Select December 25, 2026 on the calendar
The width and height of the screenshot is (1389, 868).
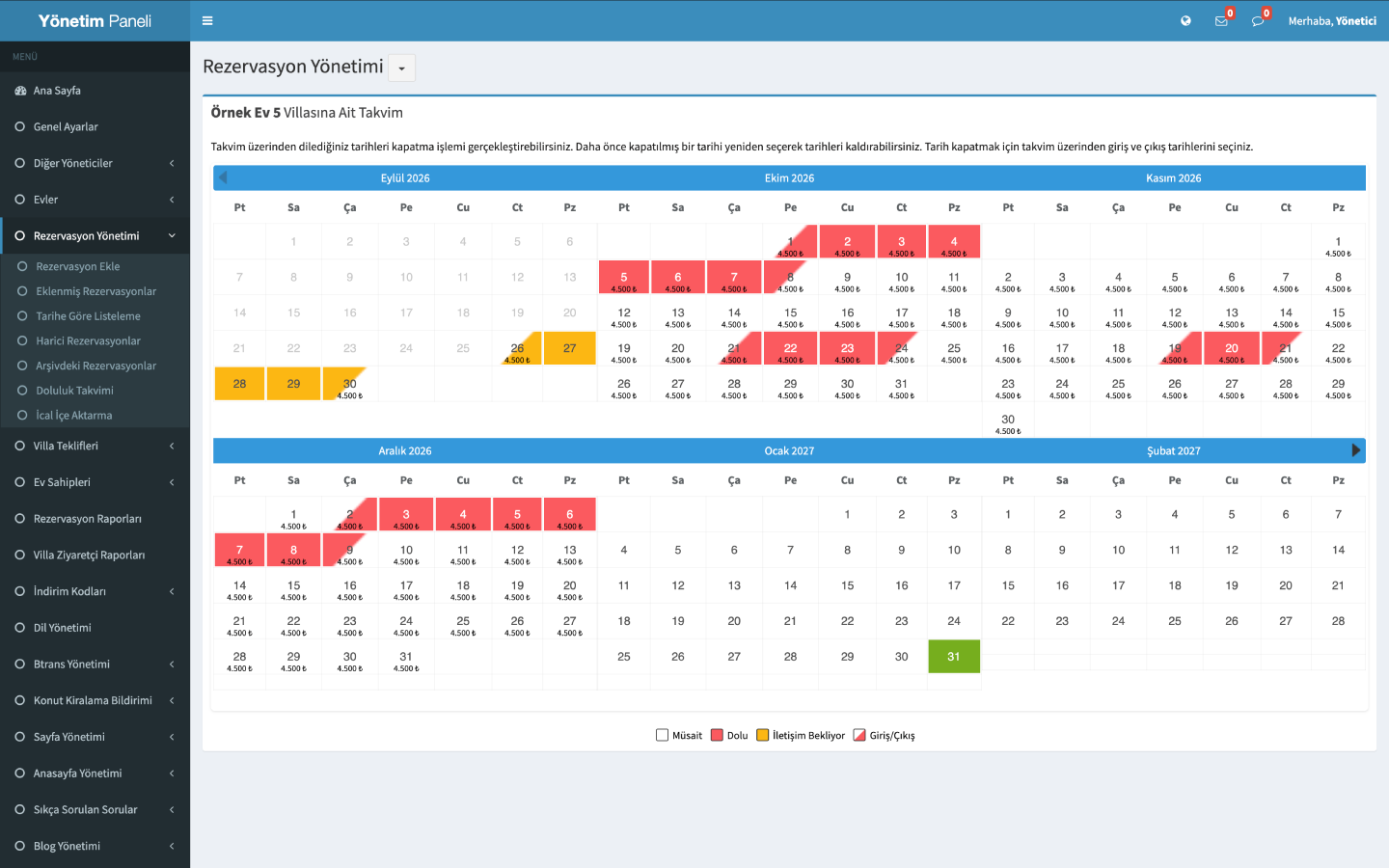463,626
